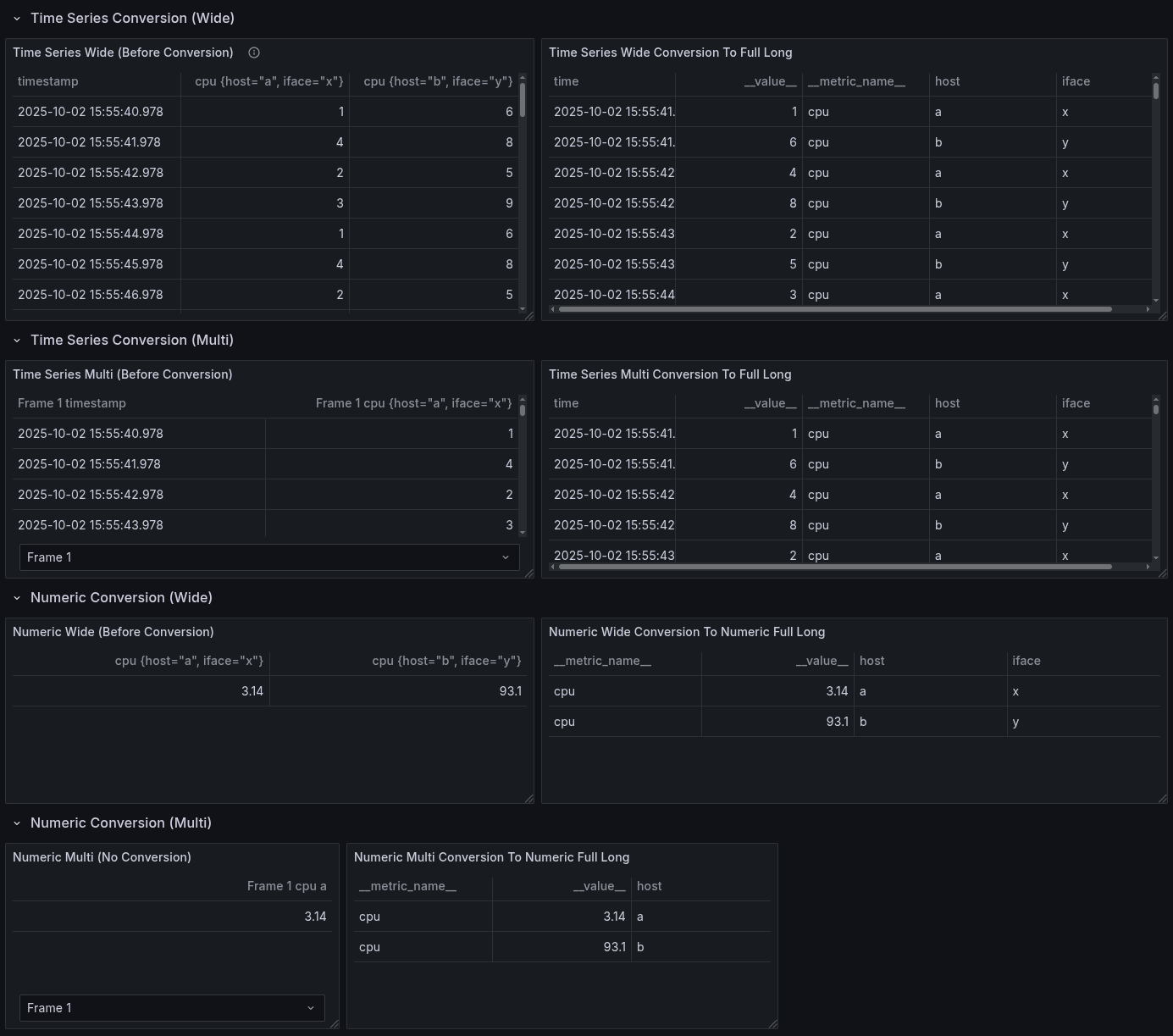The image size is (1173, 1036).
Task: Collapse the Numeric Conversion (Wide) row
Action: (x=17, y=598)
